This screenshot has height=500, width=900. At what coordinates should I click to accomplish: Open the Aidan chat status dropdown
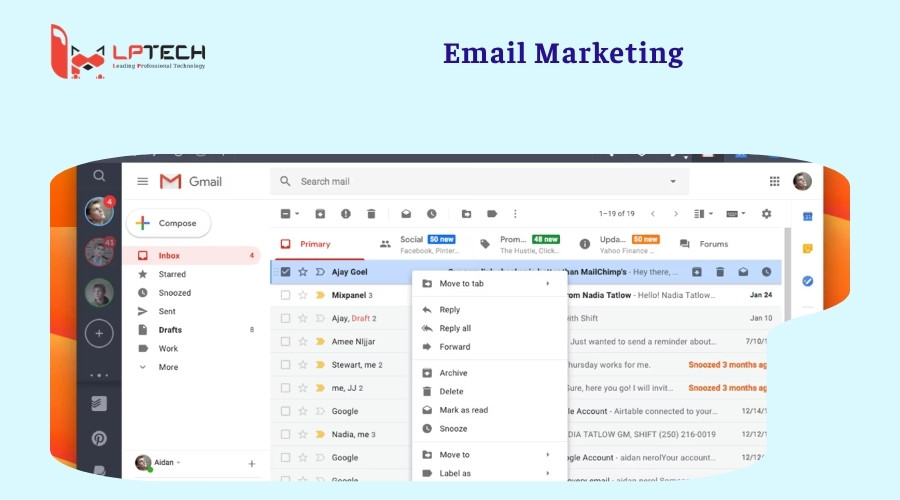[179, 463]
